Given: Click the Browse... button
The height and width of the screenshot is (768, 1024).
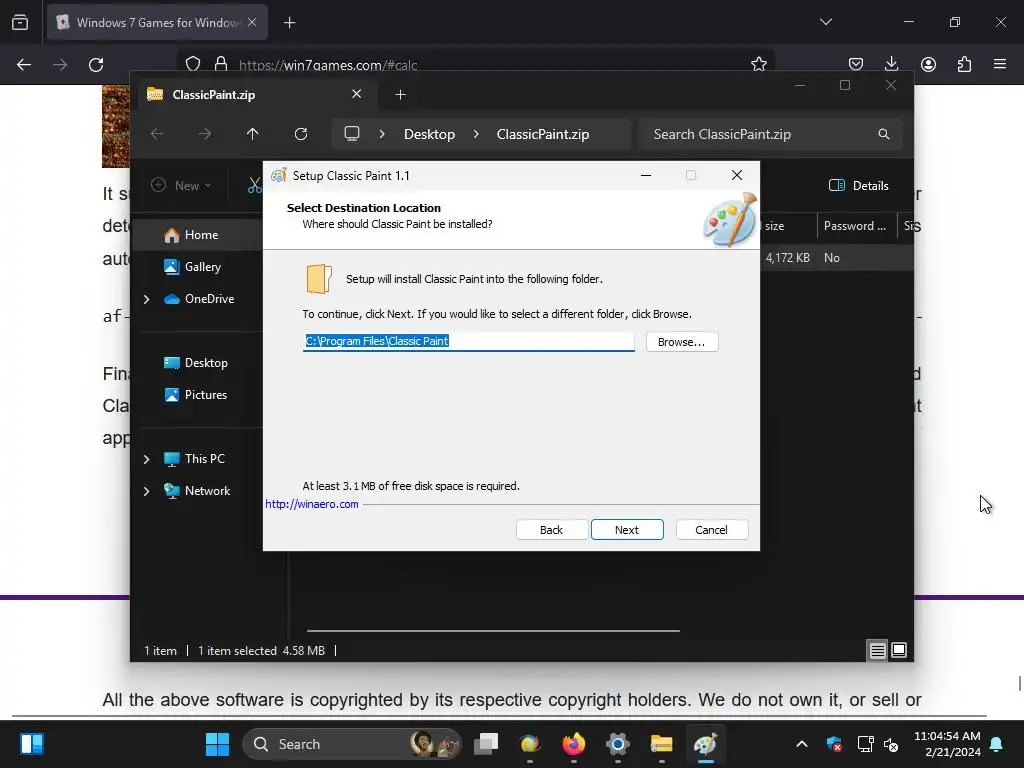Looking at the screenshot, I should coord(682,342).
